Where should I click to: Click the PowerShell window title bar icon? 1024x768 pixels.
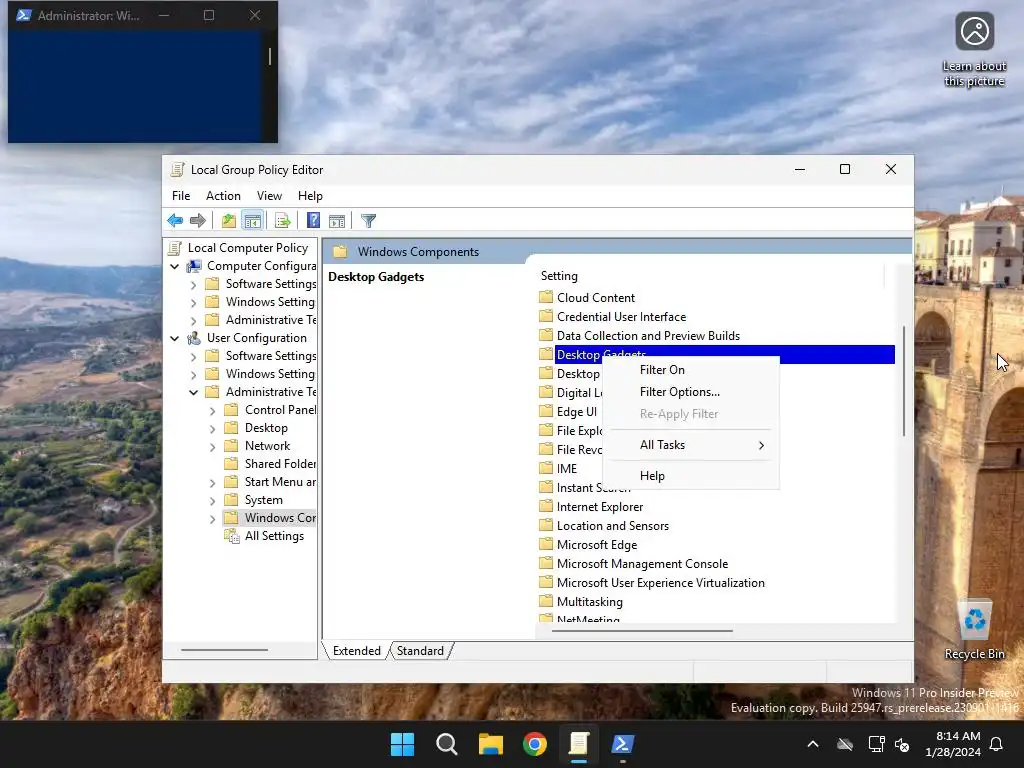pyautogui.click(x=24, y=15)
